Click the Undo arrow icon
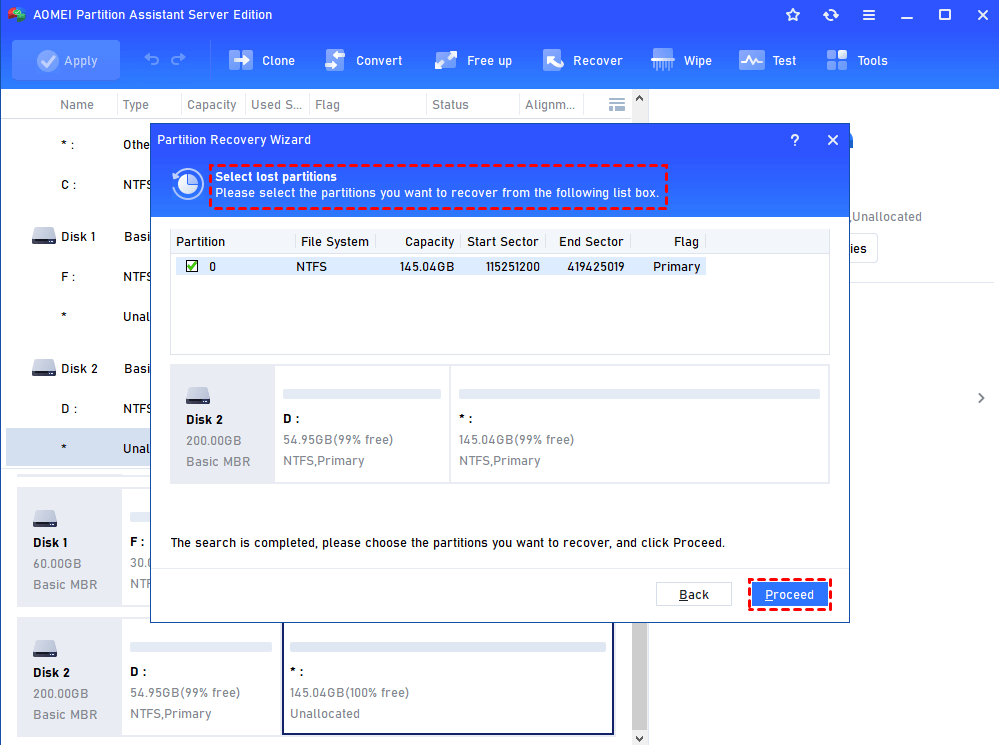Screen dimensions: 999x745 click(x=152, y=60)
